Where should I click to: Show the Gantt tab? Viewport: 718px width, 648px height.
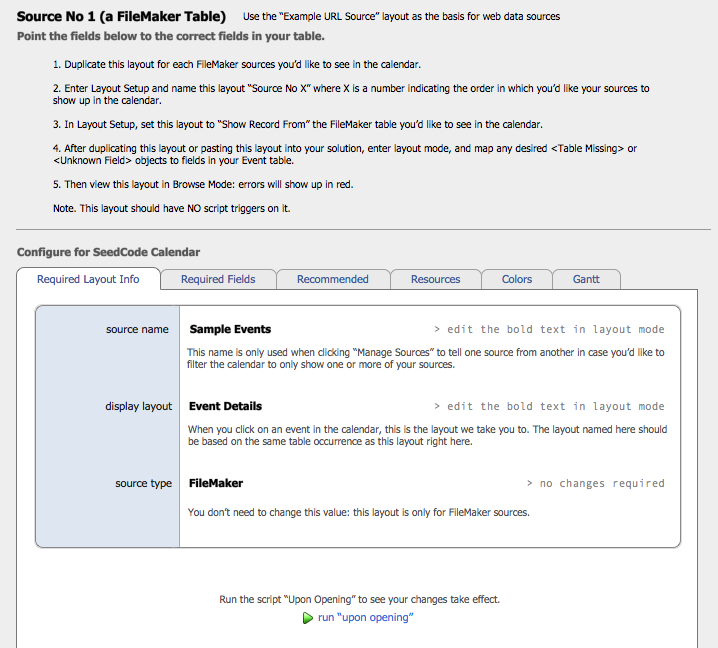coord(586,279)
